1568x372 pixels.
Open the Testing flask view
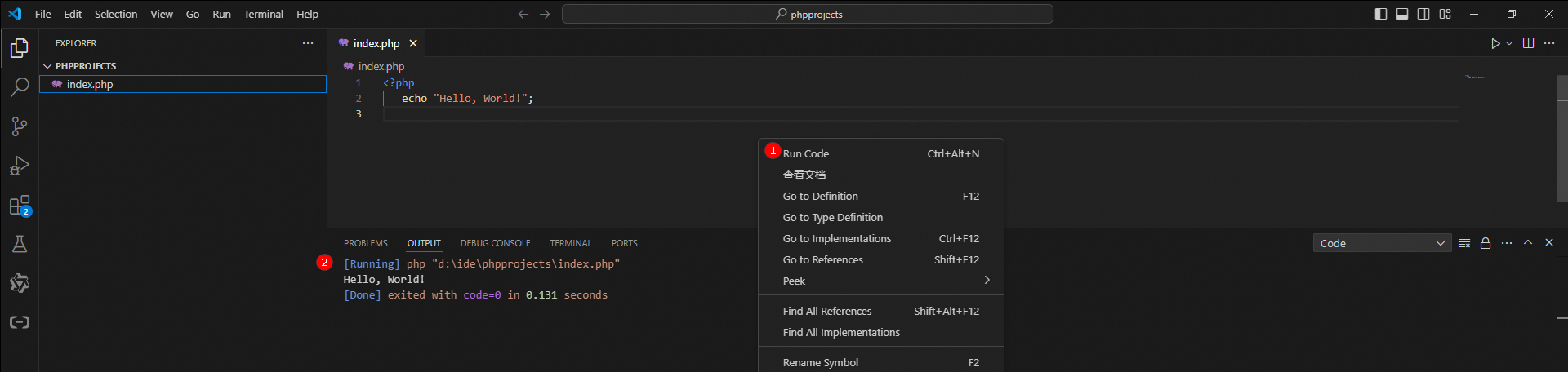[x=20, y=244]
